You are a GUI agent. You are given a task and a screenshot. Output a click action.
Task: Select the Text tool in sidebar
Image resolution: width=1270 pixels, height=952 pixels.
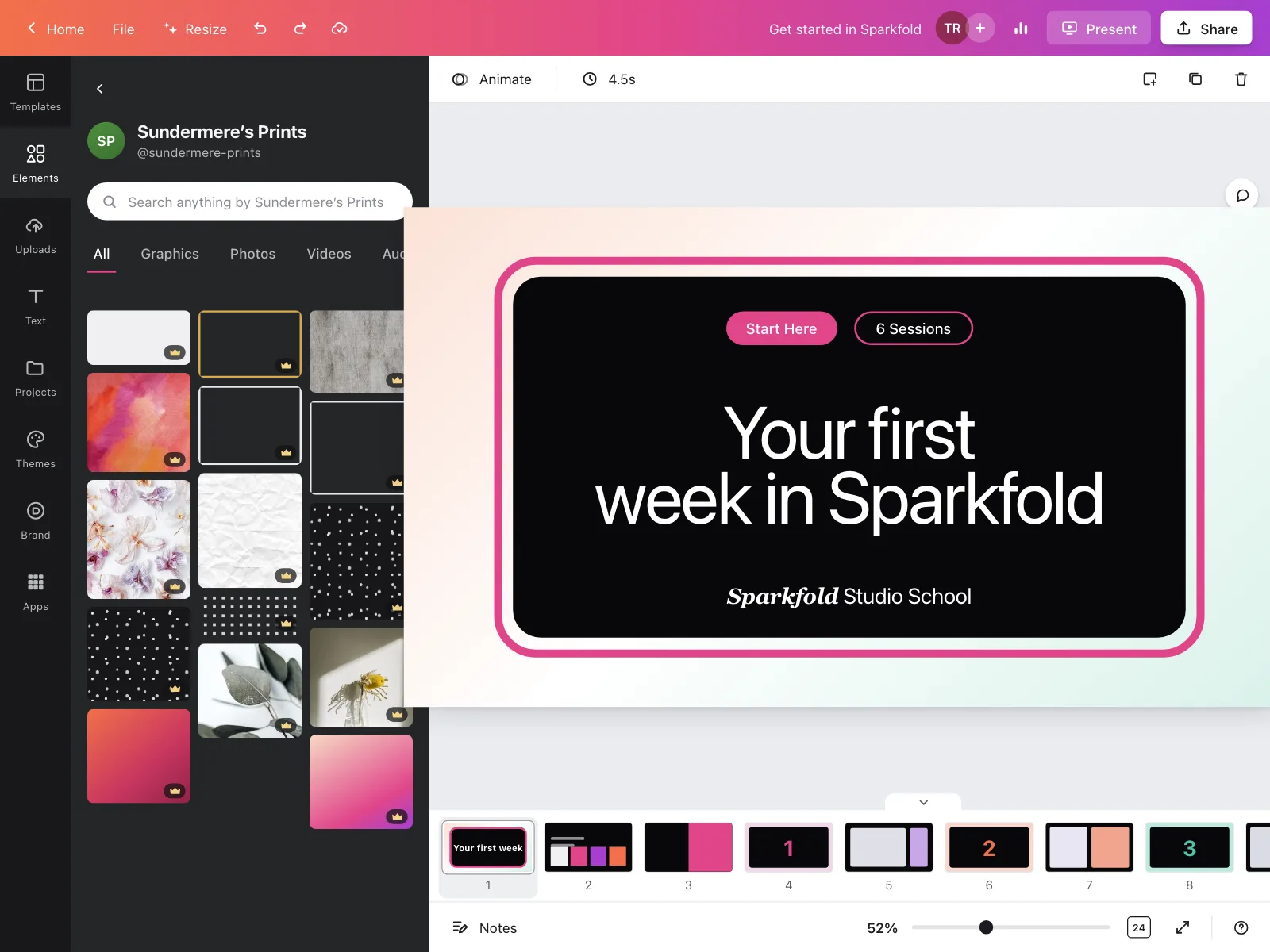[x=36, y=306]
